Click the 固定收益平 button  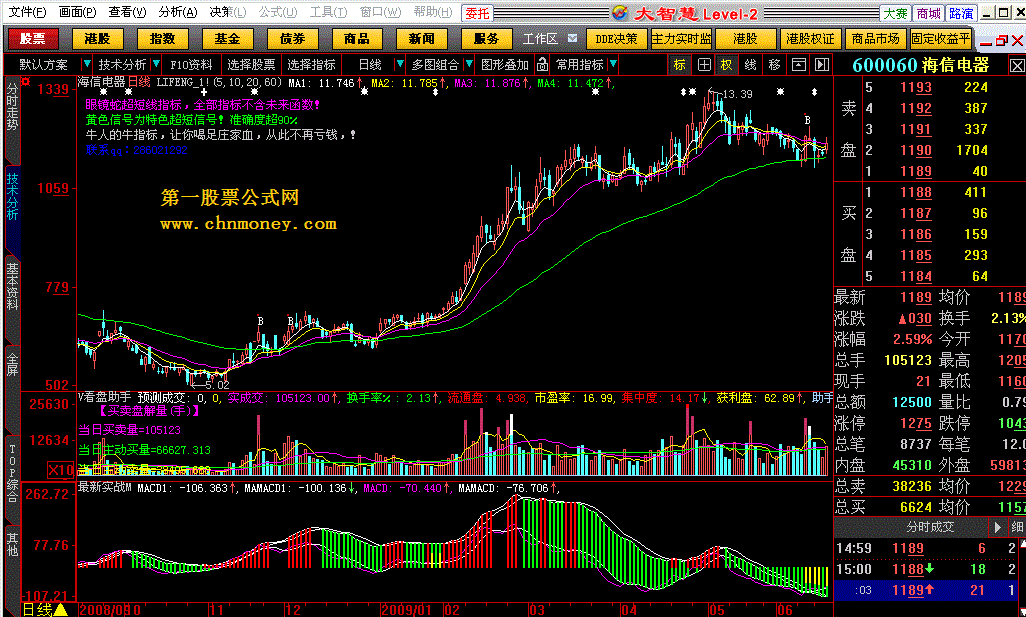[940, 39]
